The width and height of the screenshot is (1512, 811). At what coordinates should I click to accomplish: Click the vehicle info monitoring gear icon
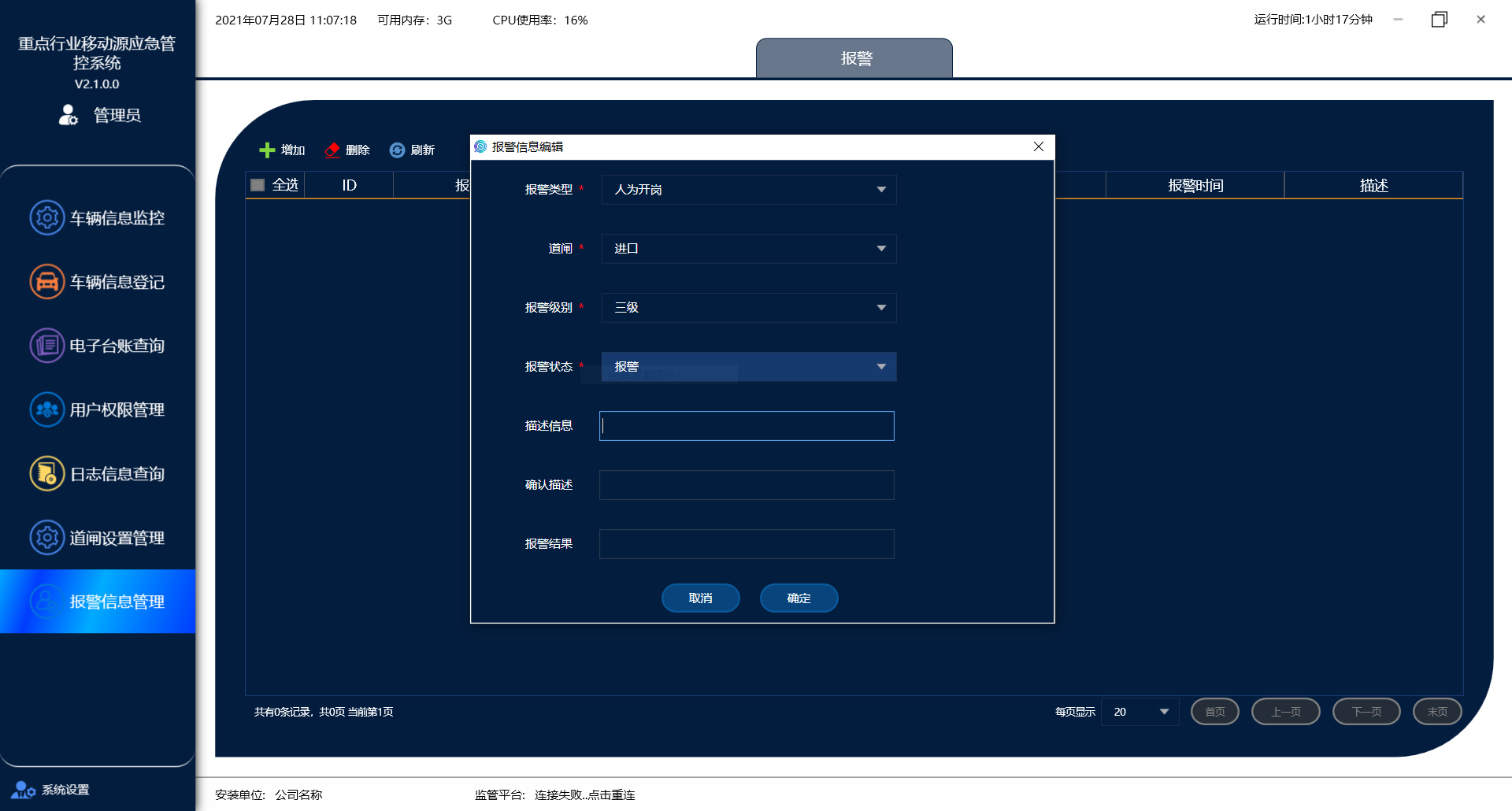tap(47, 217)
